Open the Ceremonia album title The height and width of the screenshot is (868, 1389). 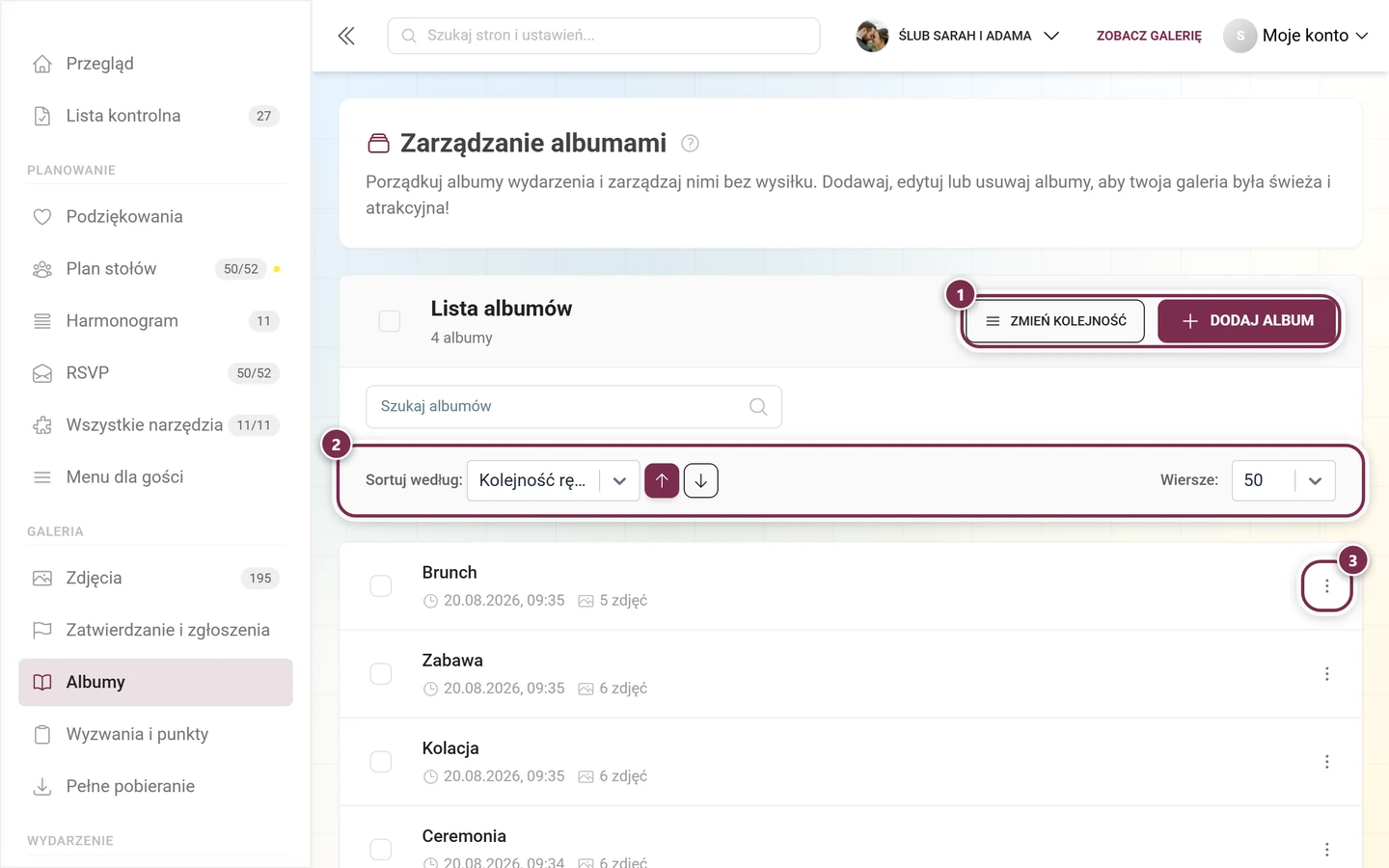coord(464,836)
